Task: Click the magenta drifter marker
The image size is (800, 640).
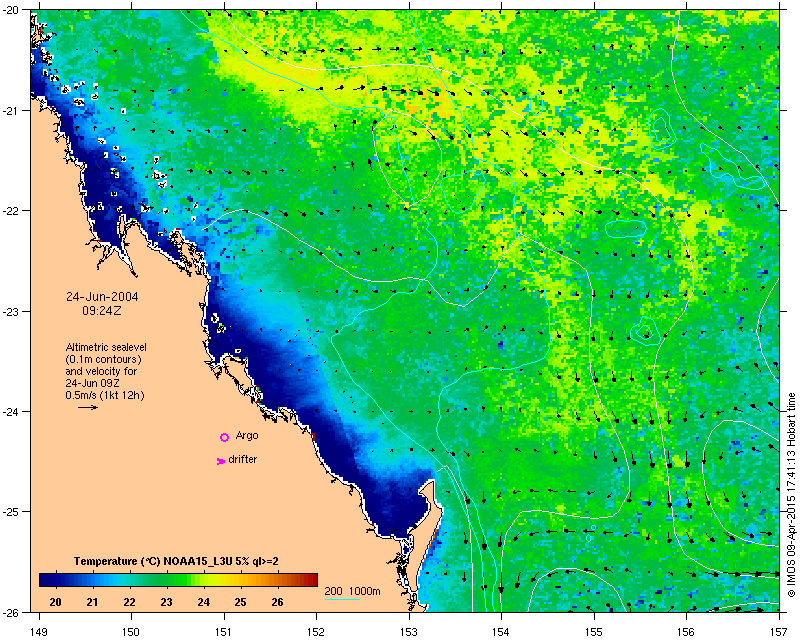Action: [x=220, y=461]
